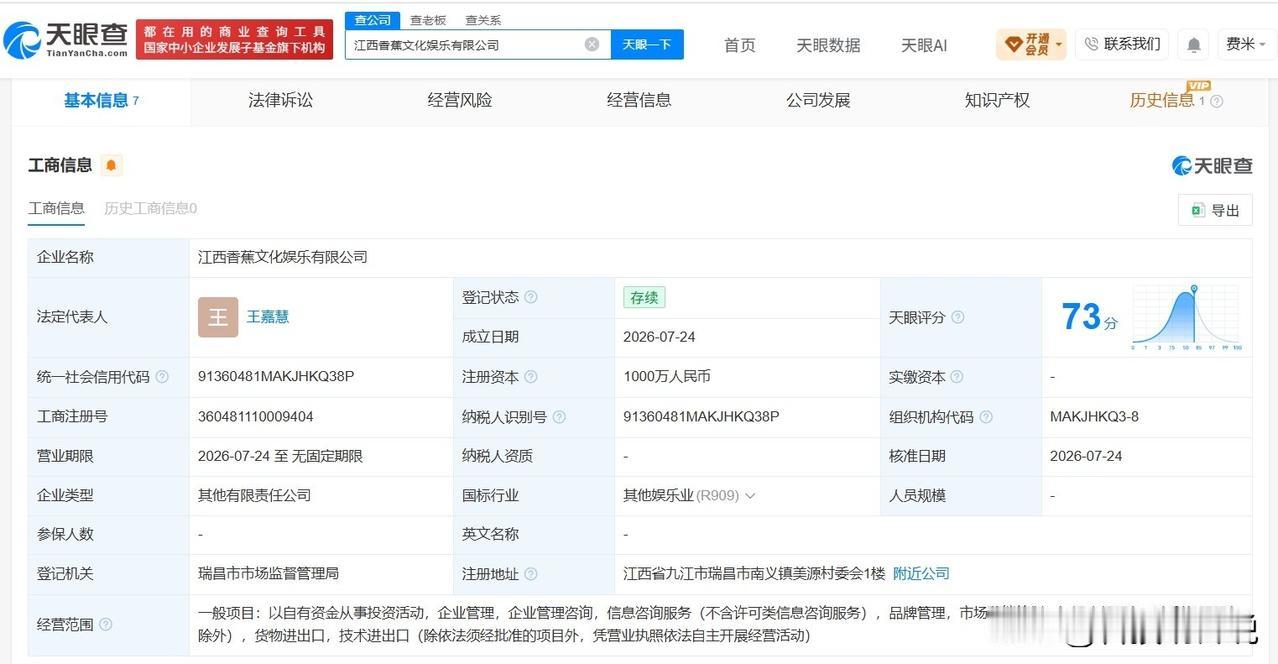Click the organization code MAKJHKQ3-8
This screenshot has height=664, width=1278.
coord(1094,417)
